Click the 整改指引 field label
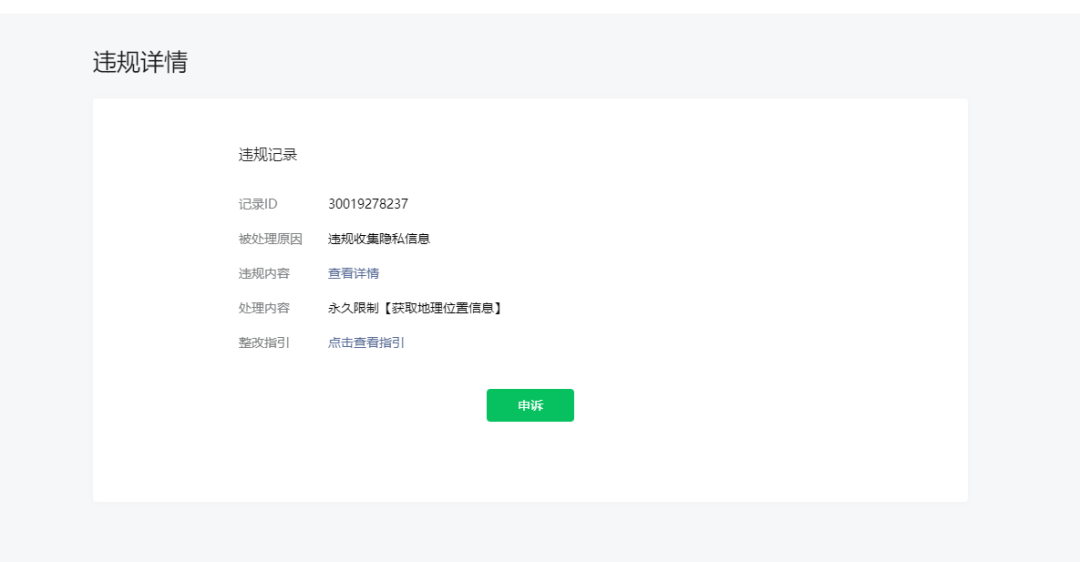1080x562 pixels. [x=264, y=342]
